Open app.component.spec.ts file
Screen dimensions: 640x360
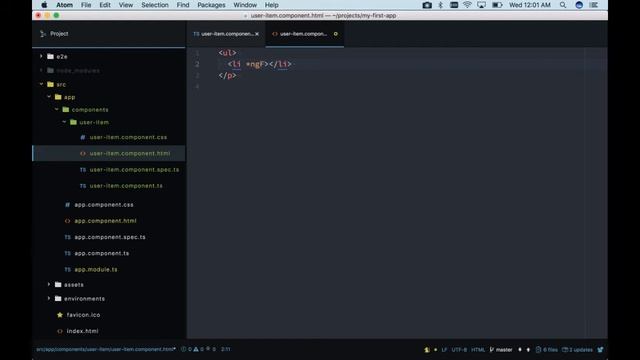(x=110, y=237)
